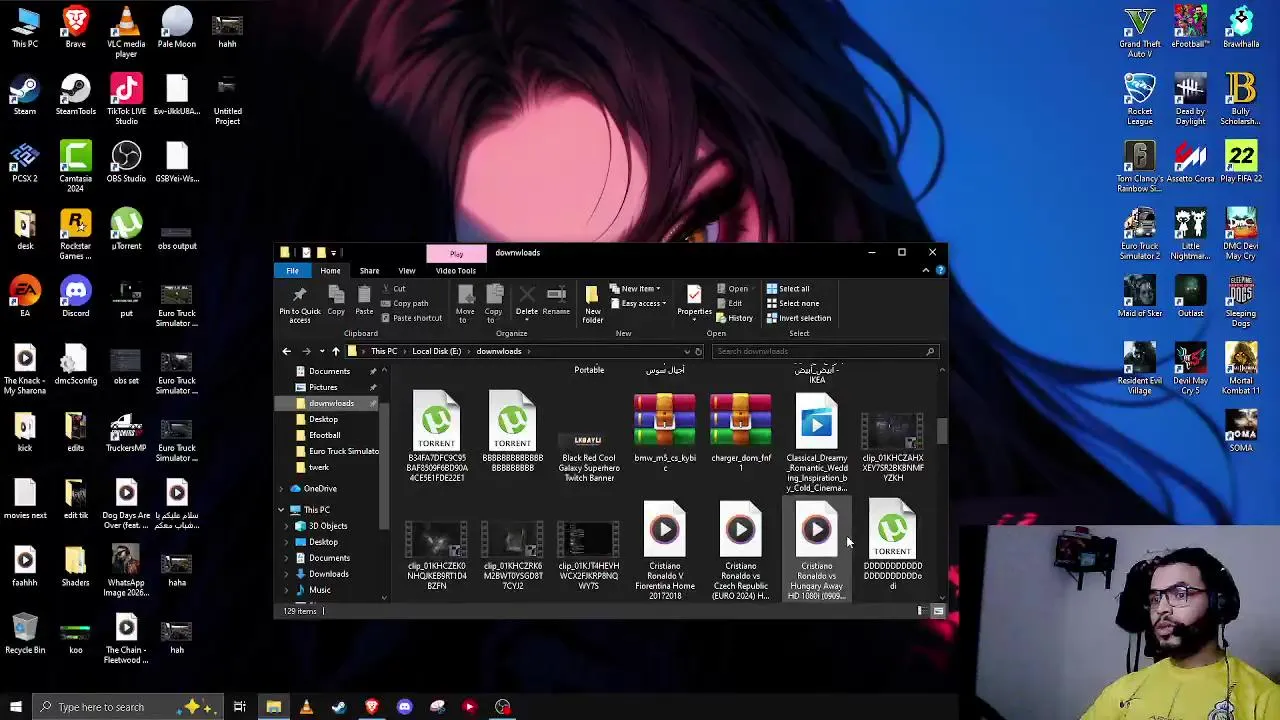Go up one folder level arrow
The image size is (1280, 720).
pos(336,351)
